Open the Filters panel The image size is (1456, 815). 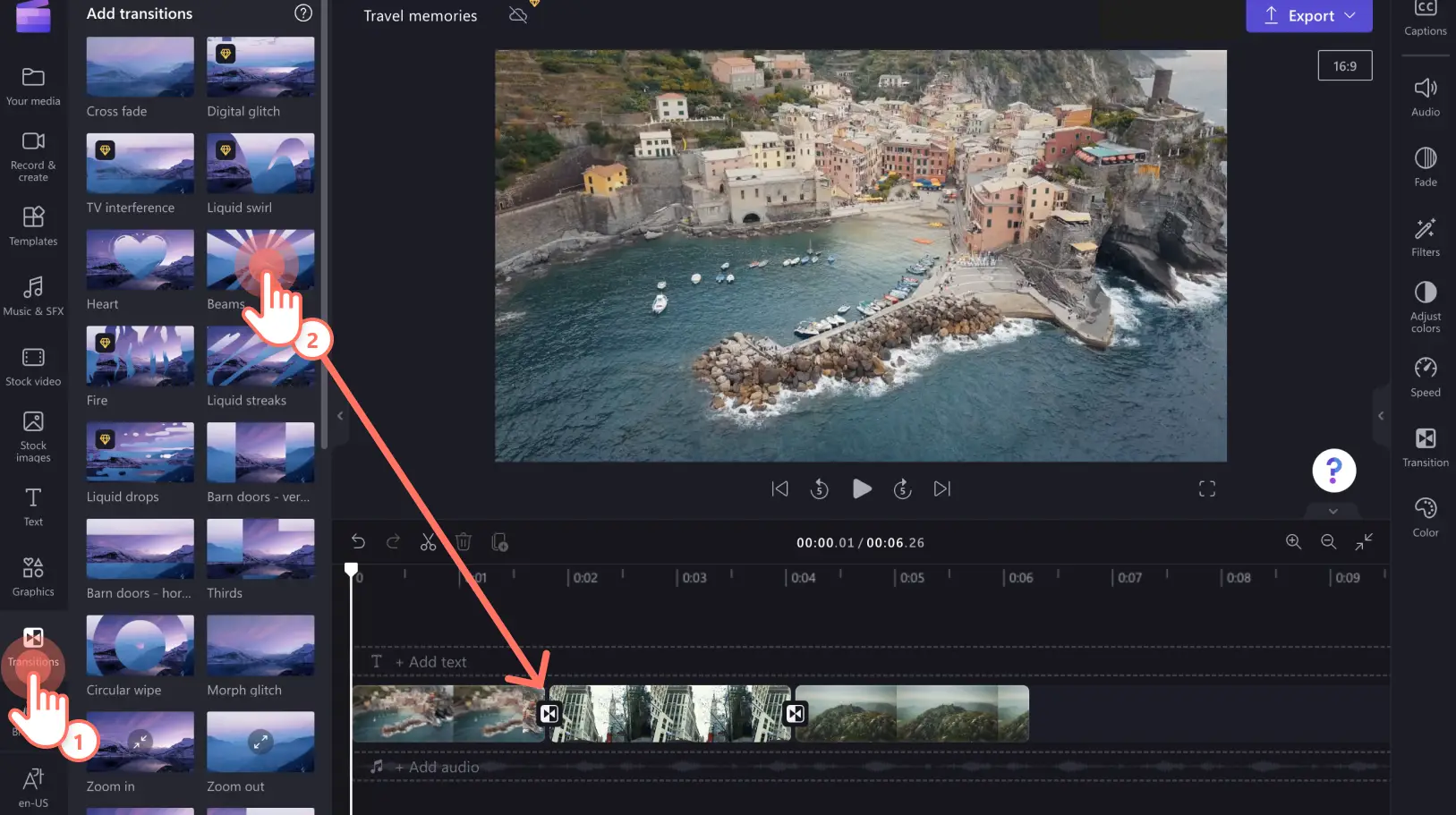pos(1425,236)
